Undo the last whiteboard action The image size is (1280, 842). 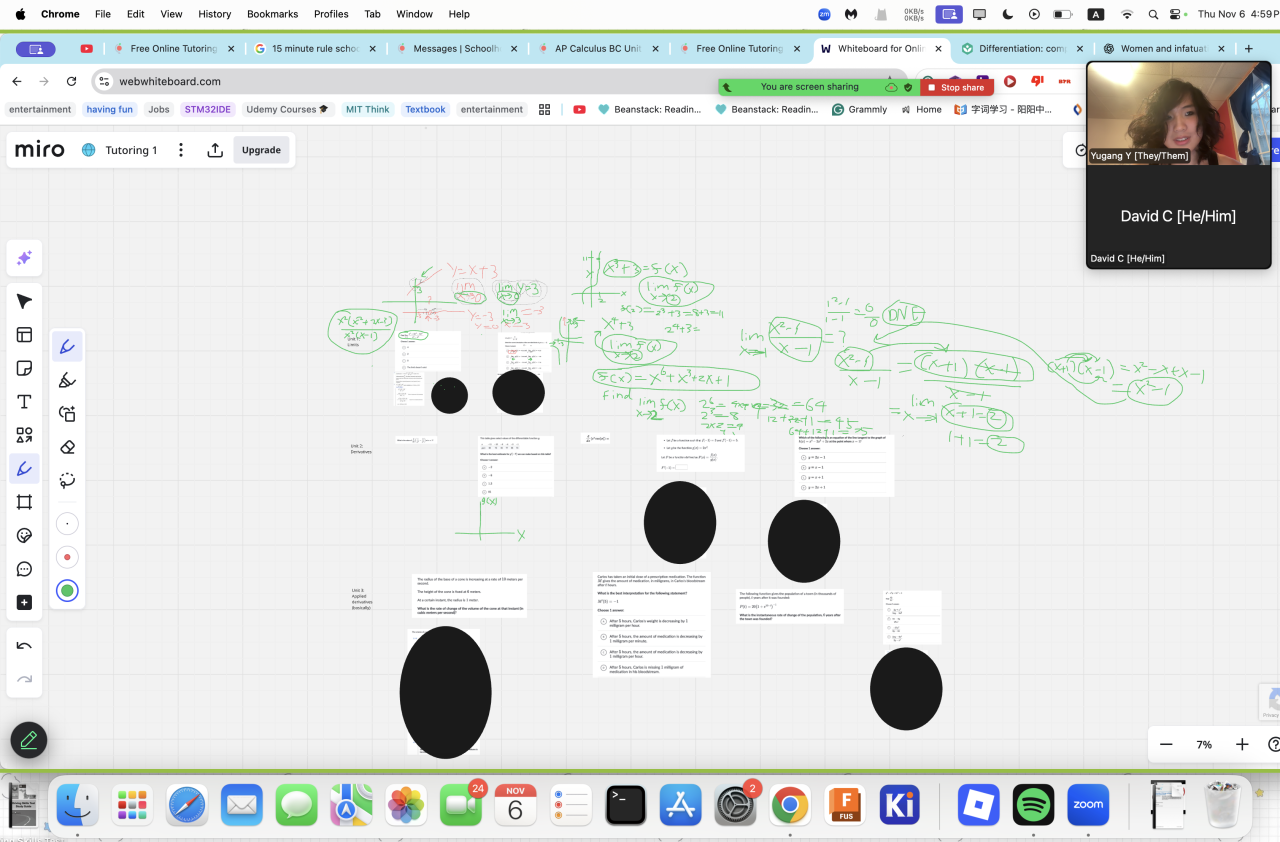[24, 646]
